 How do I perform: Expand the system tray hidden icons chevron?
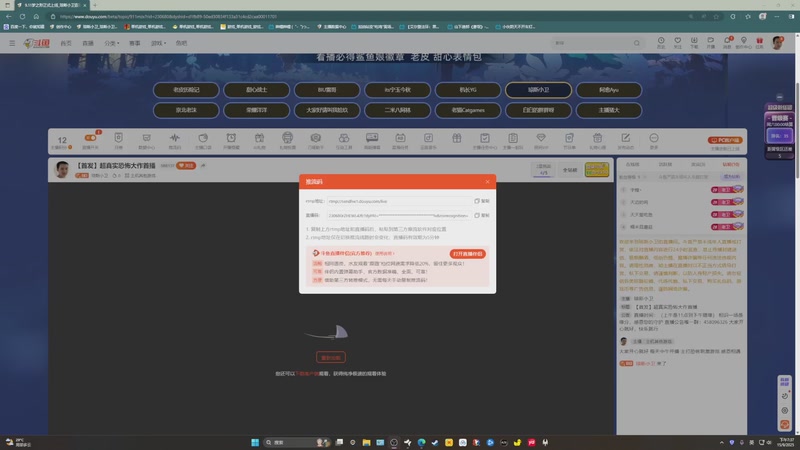point(721,442)
